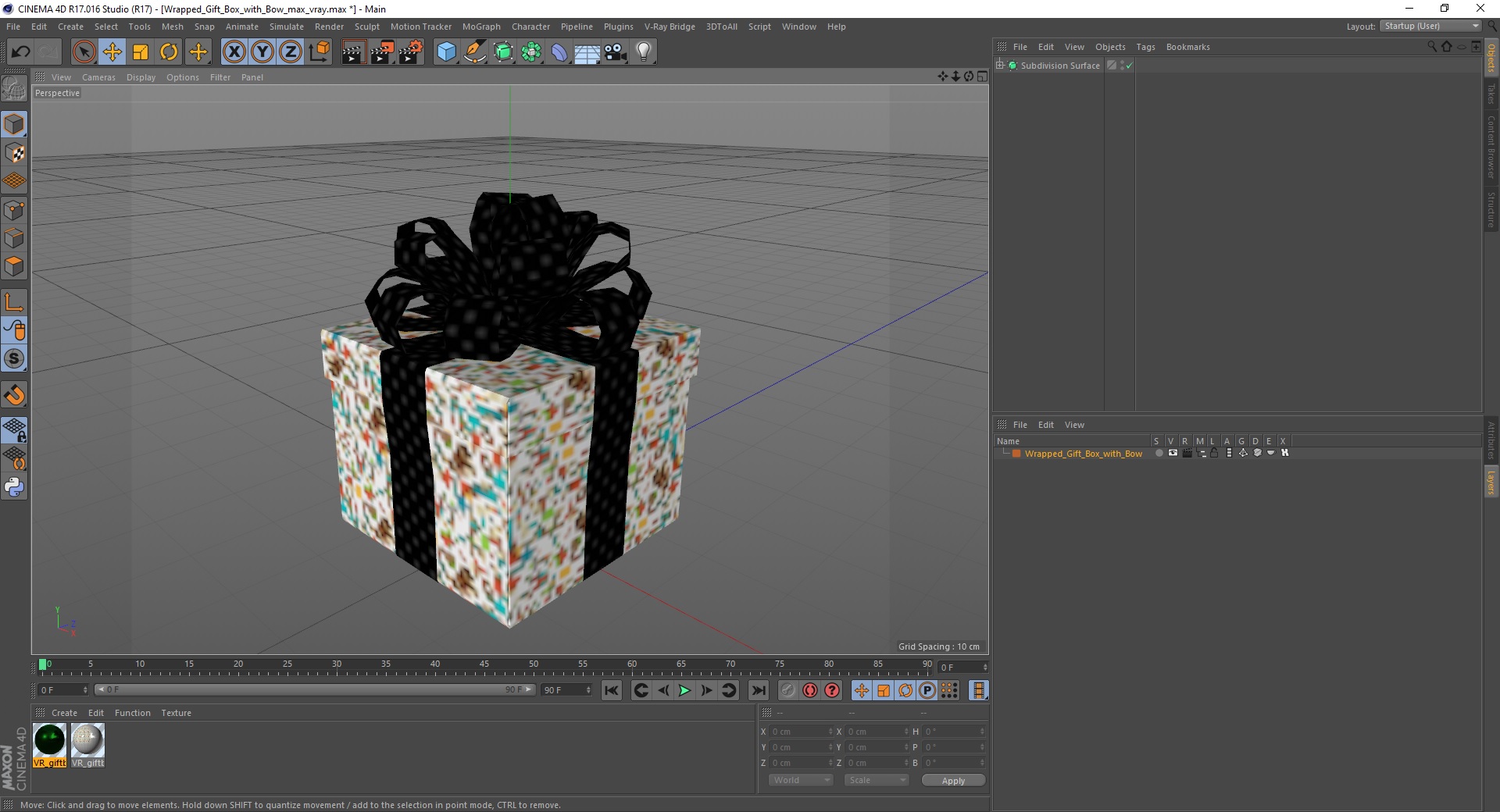Add a Cube primitive object
Screen dimensions: 1500x812
[446, 52]
